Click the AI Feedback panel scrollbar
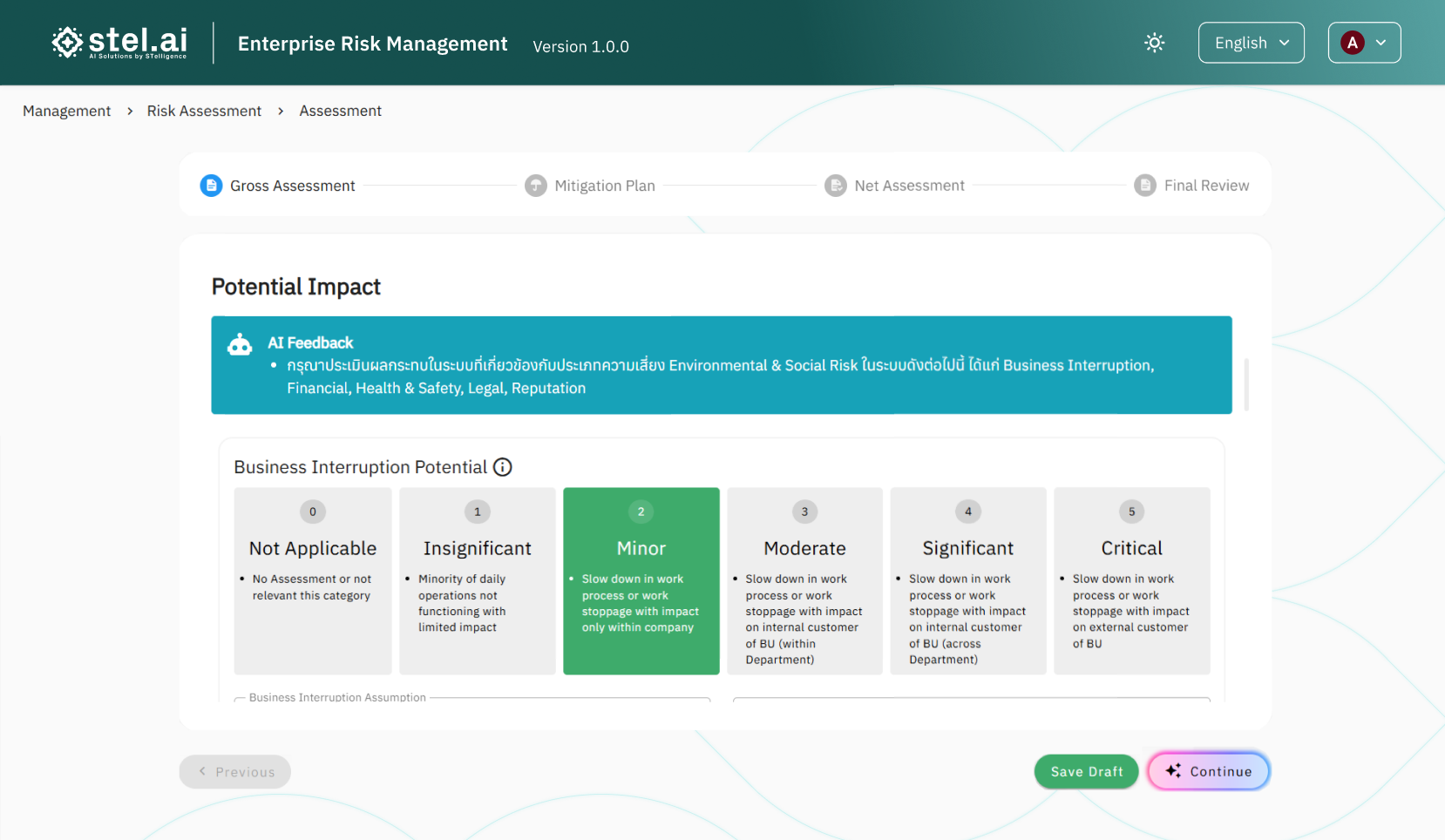Screen dimensions: 1445x840 [x=1246, y=383]
